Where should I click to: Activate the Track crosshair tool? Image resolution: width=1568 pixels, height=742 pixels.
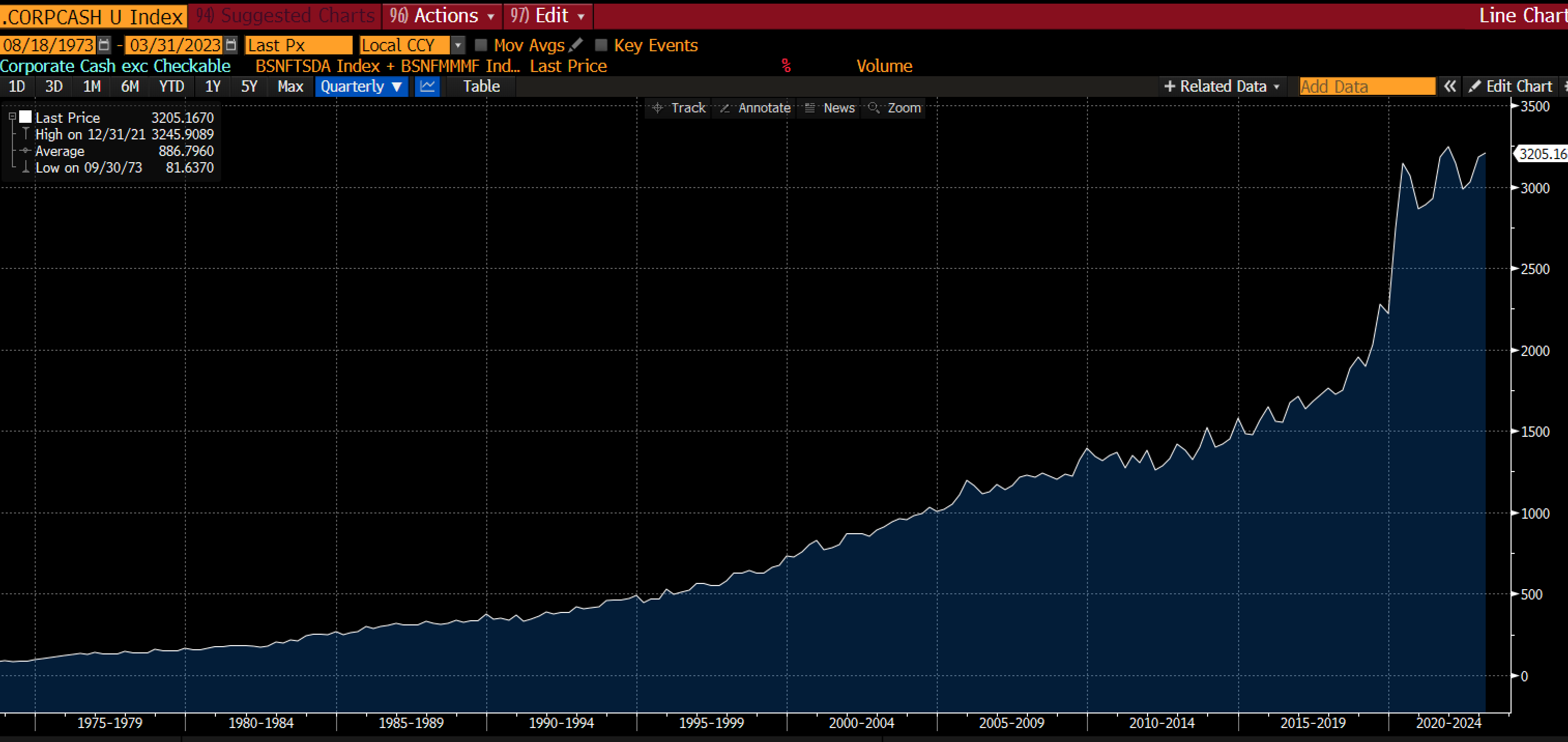pos(678,108)
